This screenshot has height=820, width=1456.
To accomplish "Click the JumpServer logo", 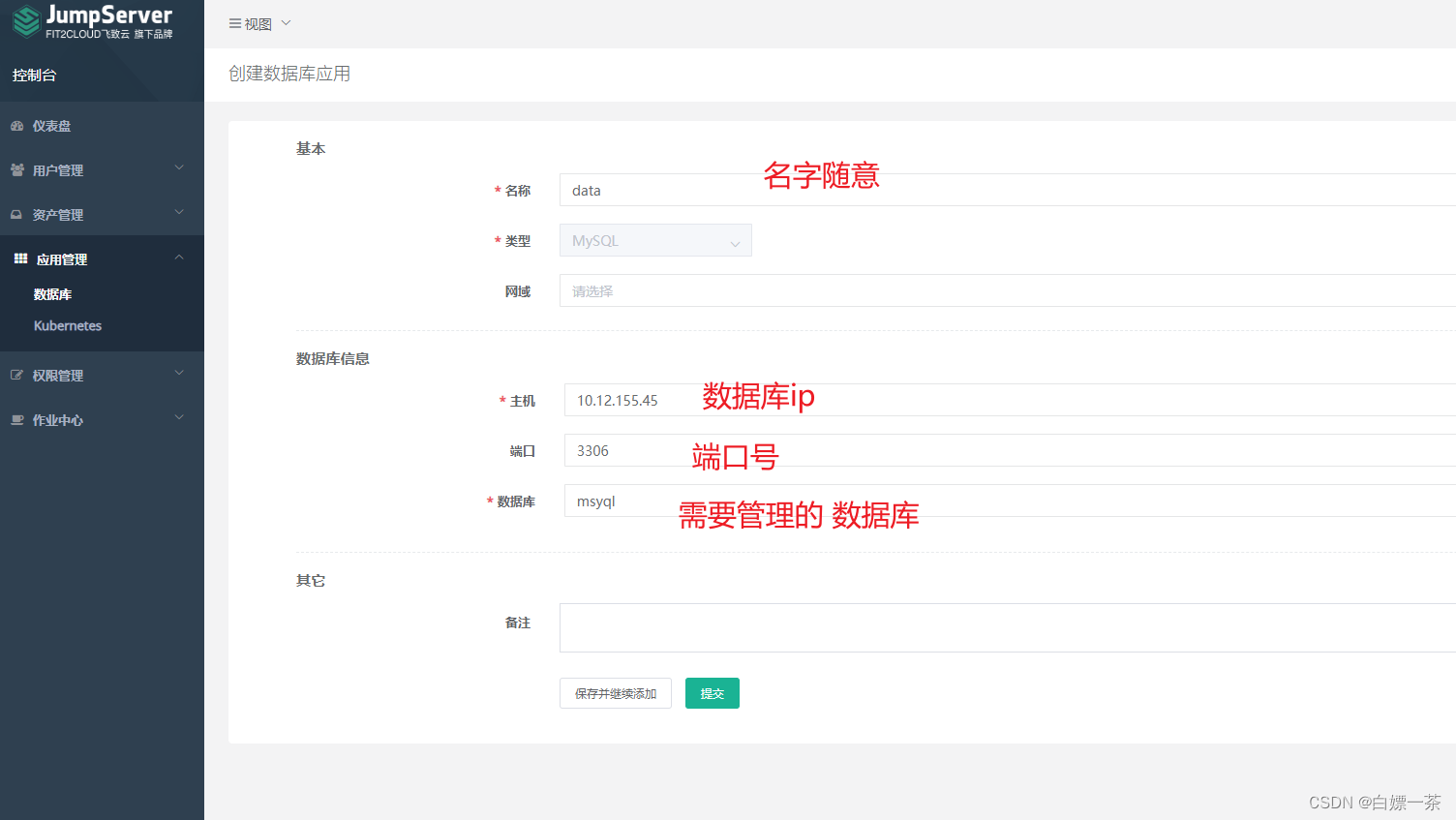I will [93, 21].
